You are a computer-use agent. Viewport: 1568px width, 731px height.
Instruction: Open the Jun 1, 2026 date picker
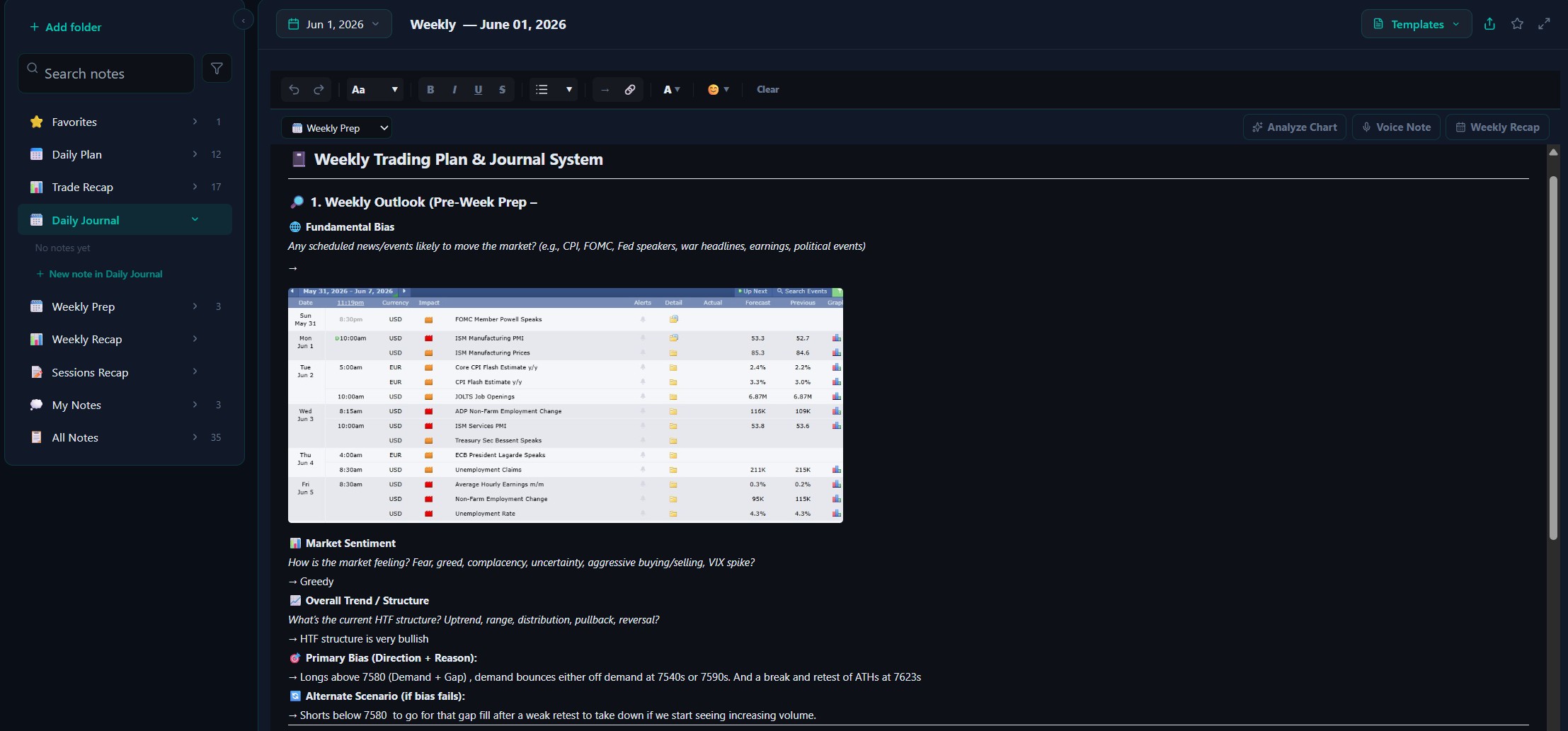tap(334, 24)
